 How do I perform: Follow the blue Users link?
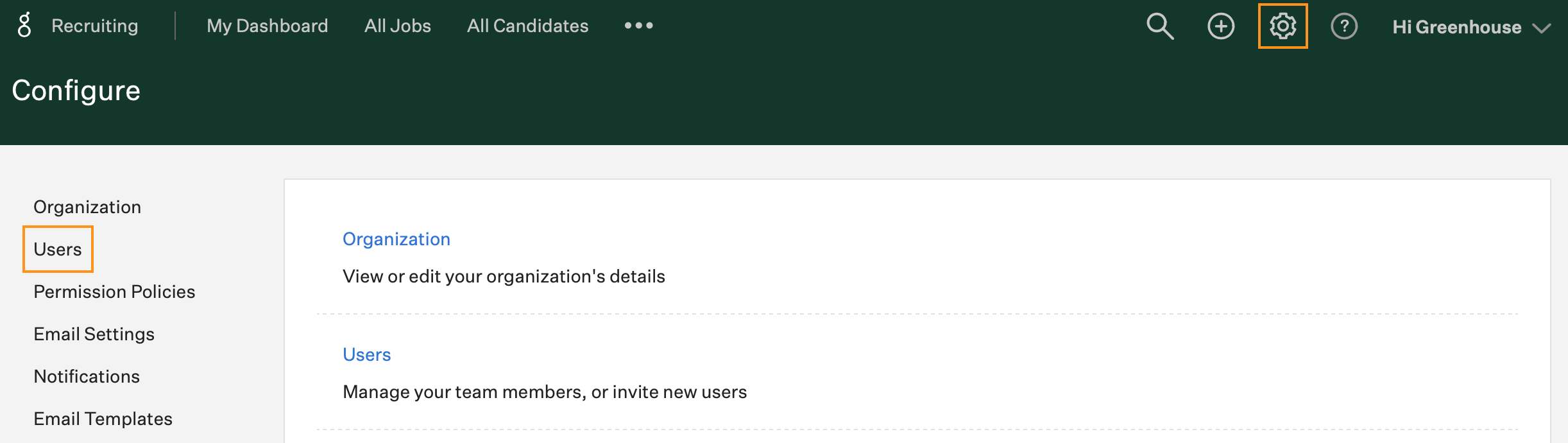click(367, 354)
